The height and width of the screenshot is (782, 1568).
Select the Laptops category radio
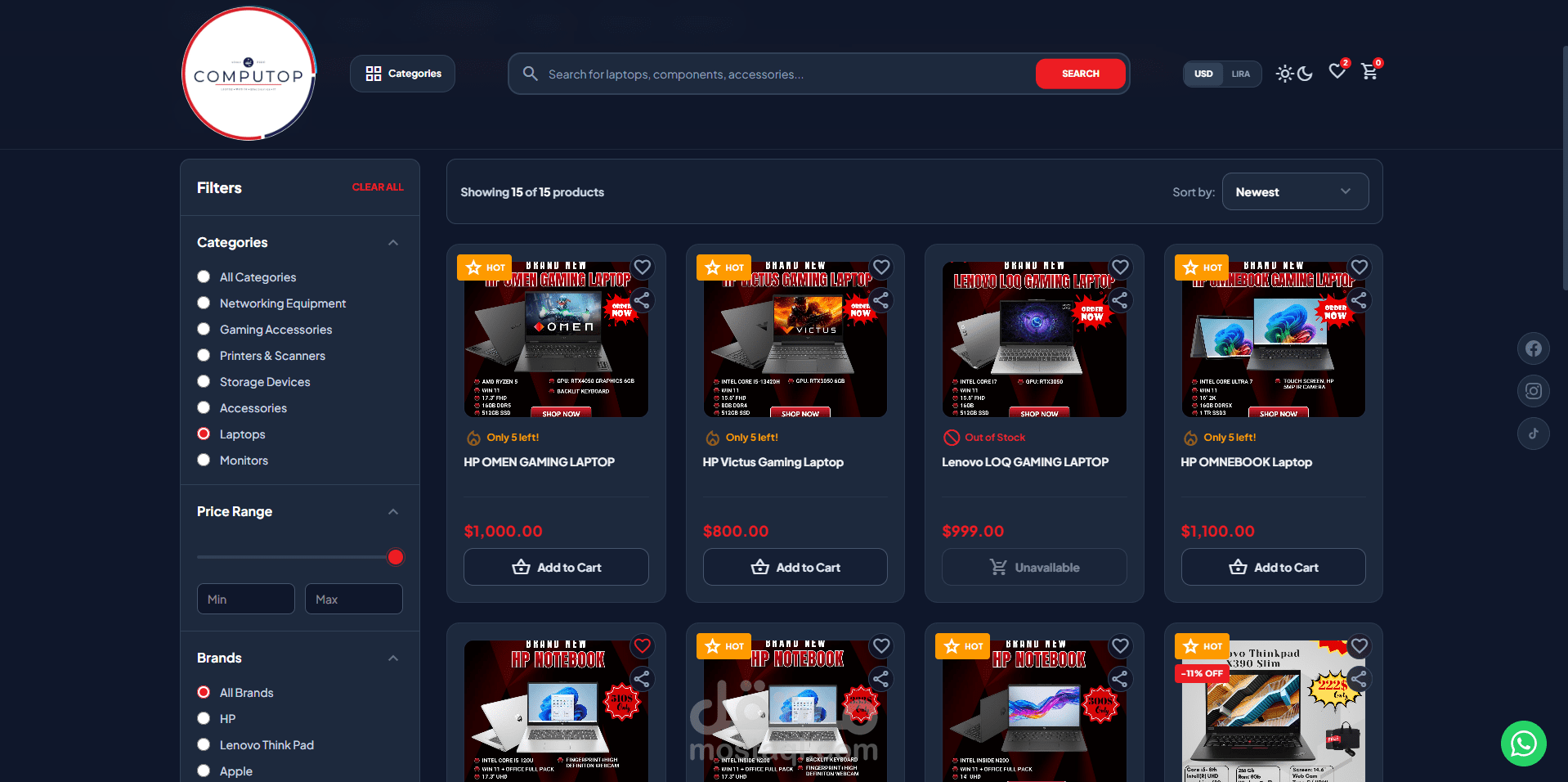tap(204, 434)
